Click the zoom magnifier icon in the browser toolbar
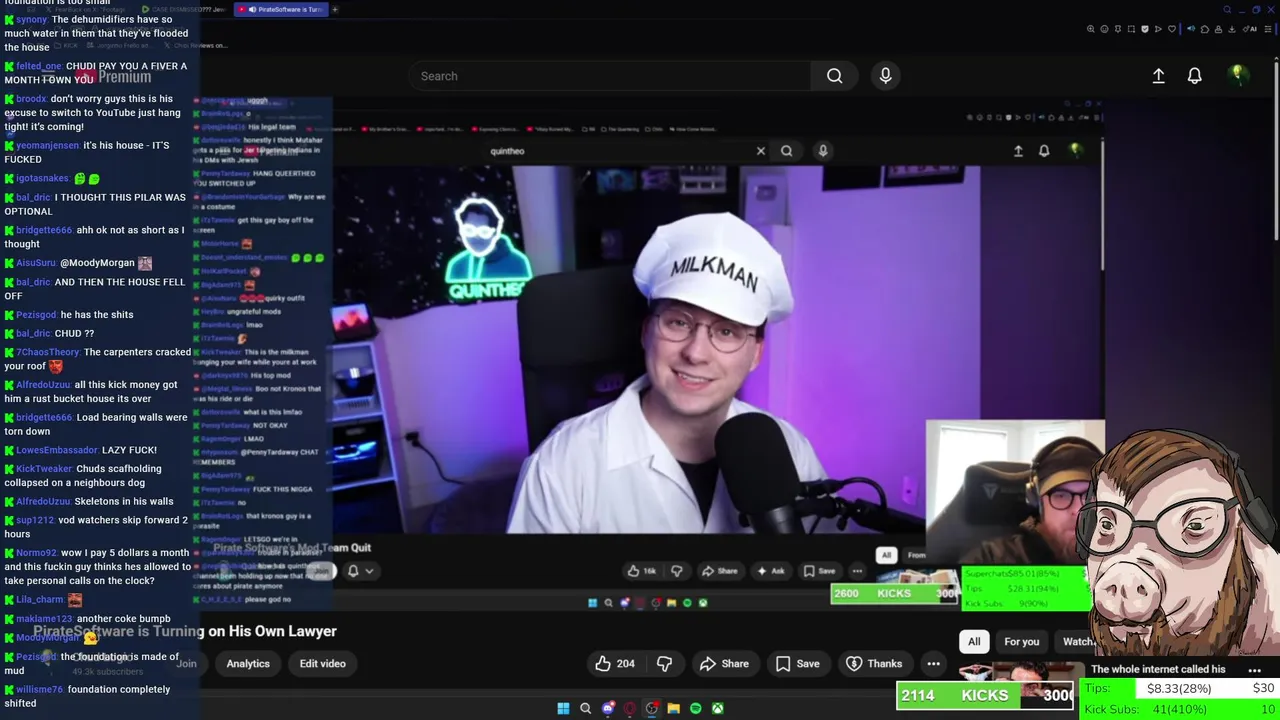Viewport: 1280px width, 720px height. 1091,29
